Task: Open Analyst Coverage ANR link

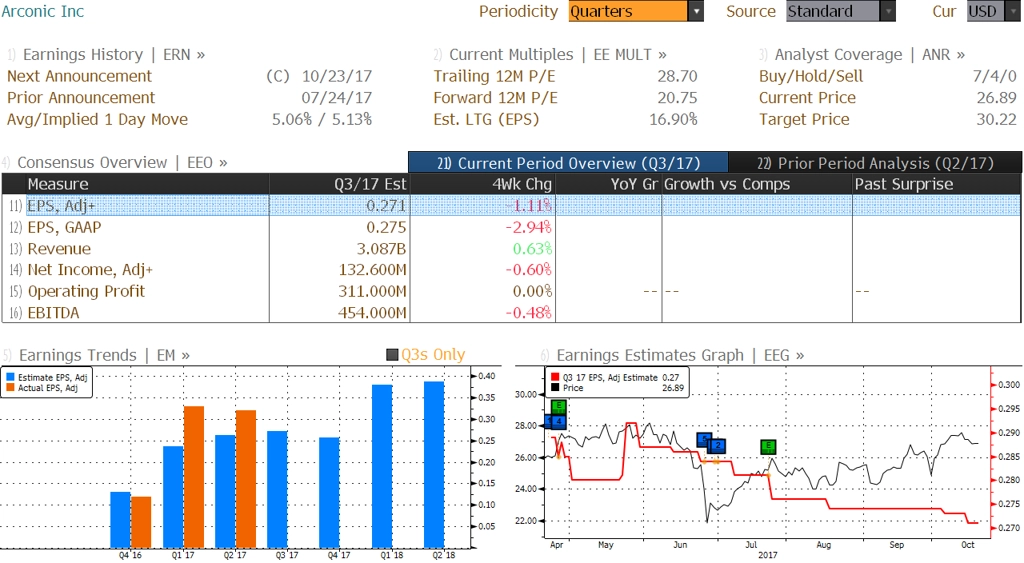Action: pyautogui.click(x=869, y=55)
